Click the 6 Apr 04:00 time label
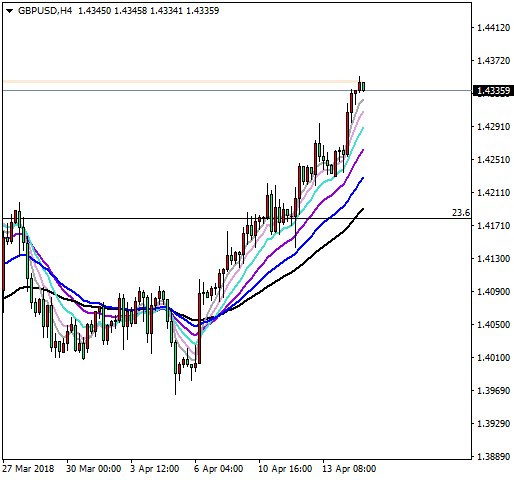The image size is (514, 480). coord(218,469)
